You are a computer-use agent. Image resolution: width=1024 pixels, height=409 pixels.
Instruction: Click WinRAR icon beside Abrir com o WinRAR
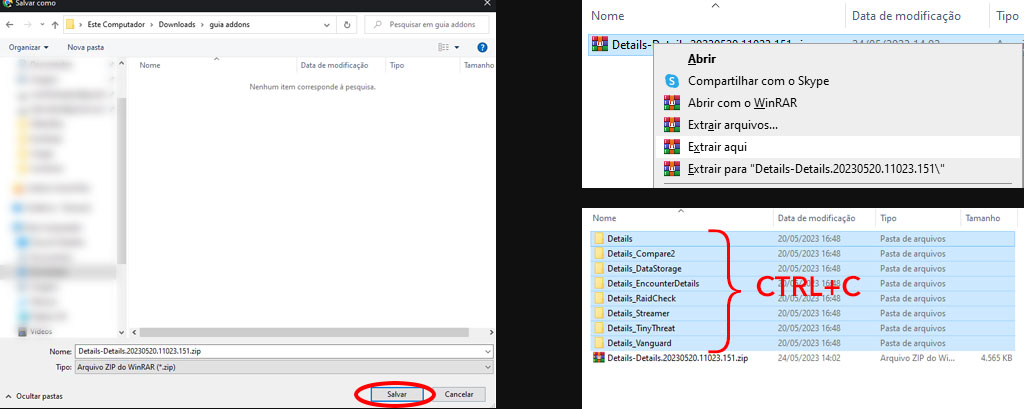(672, 103)
